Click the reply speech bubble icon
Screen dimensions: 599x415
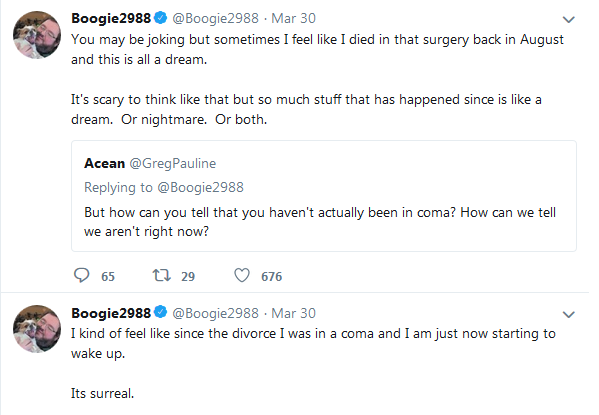click(x=81, y=276)
